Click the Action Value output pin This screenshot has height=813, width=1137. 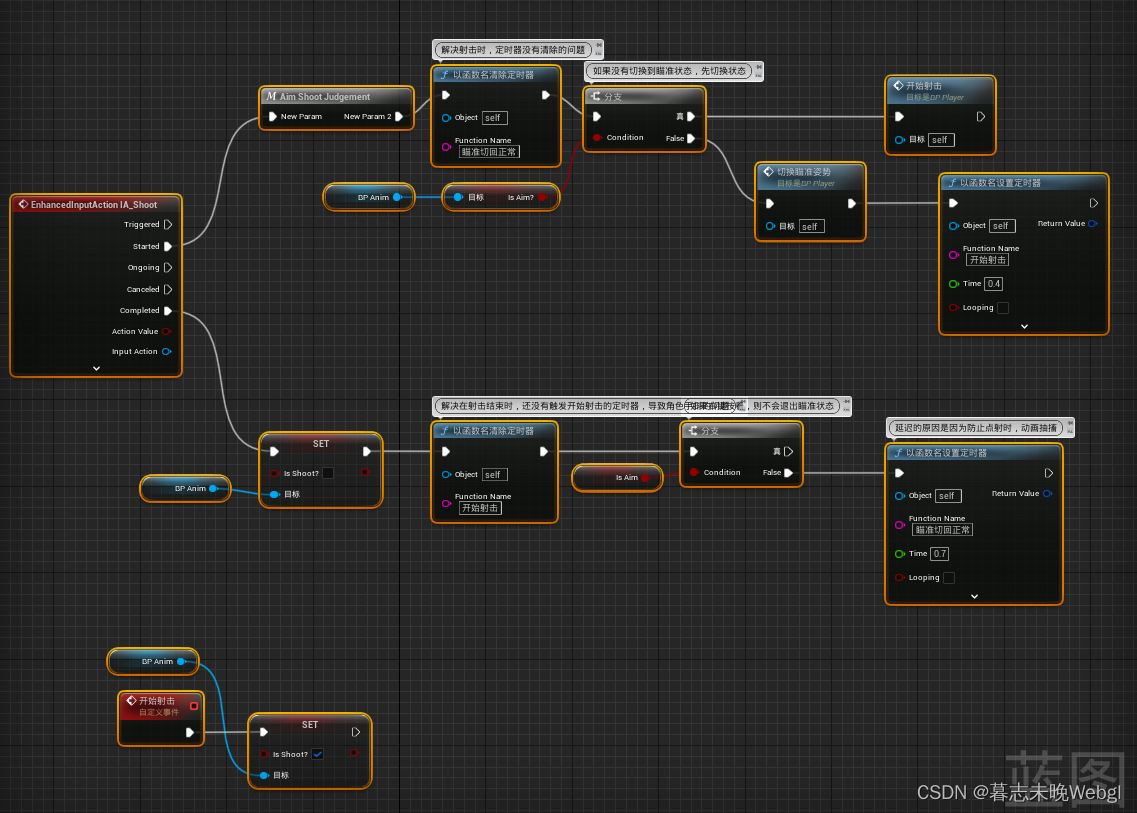coord(166,331)
